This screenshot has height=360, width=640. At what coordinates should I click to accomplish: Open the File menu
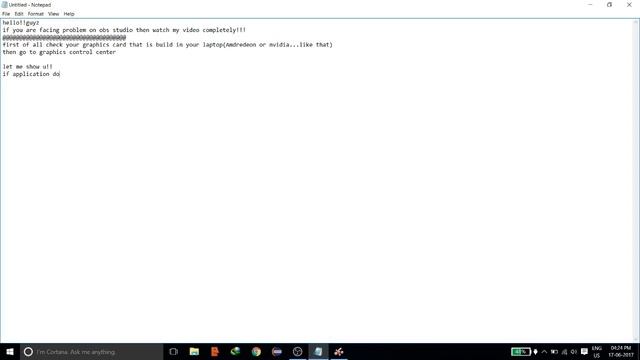6,14
